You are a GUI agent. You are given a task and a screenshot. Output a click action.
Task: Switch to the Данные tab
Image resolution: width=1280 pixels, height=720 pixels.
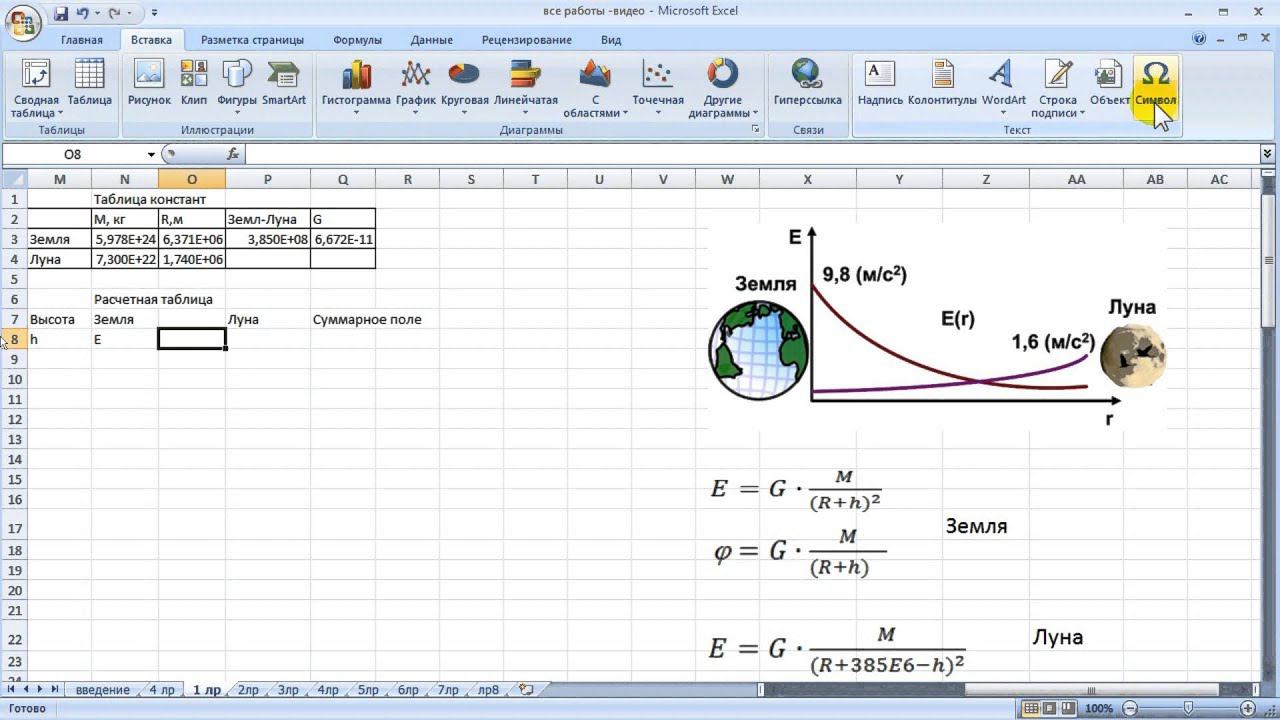click(x=432, y=40)
